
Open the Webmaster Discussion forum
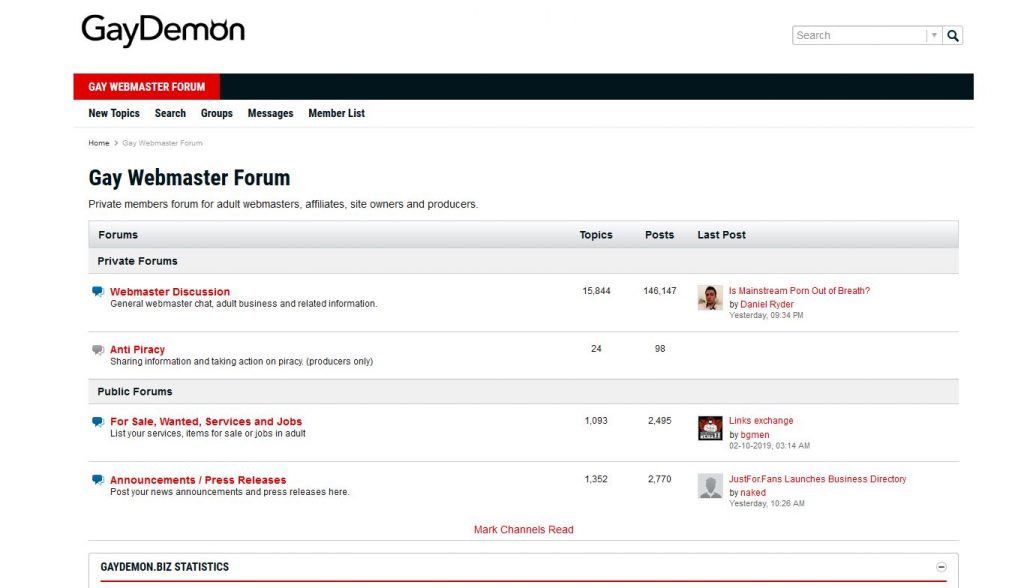coord(170,291)
